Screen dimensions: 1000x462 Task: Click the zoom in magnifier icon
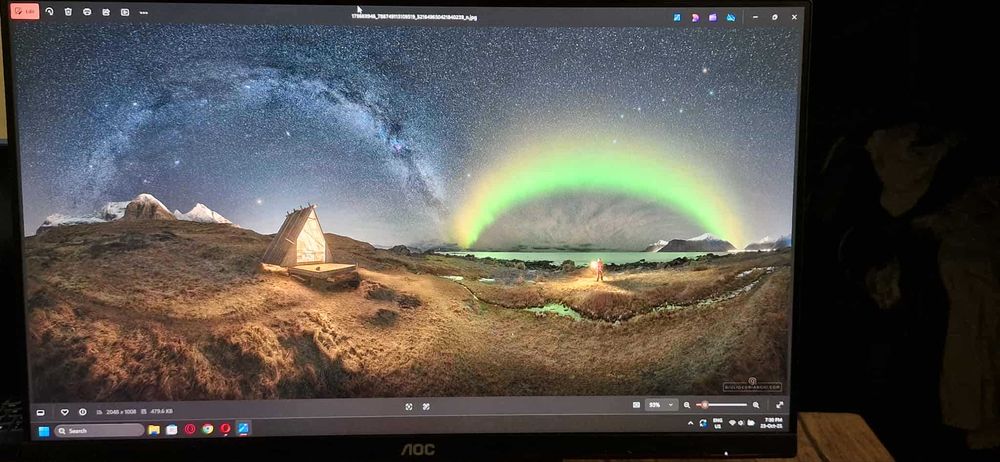click(756, 405)
